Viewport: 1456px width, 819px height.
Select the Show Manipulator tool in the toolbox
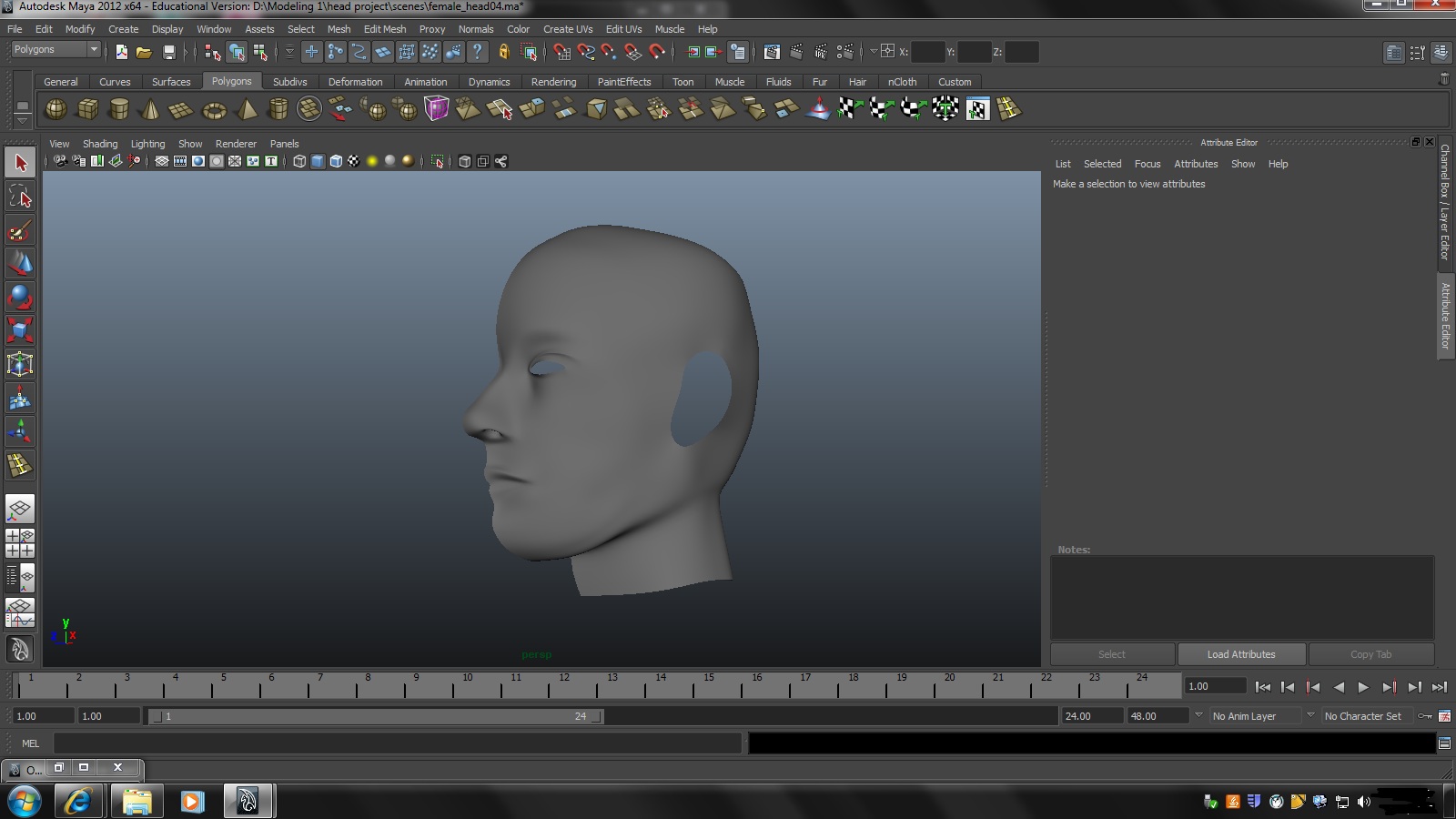20,430
